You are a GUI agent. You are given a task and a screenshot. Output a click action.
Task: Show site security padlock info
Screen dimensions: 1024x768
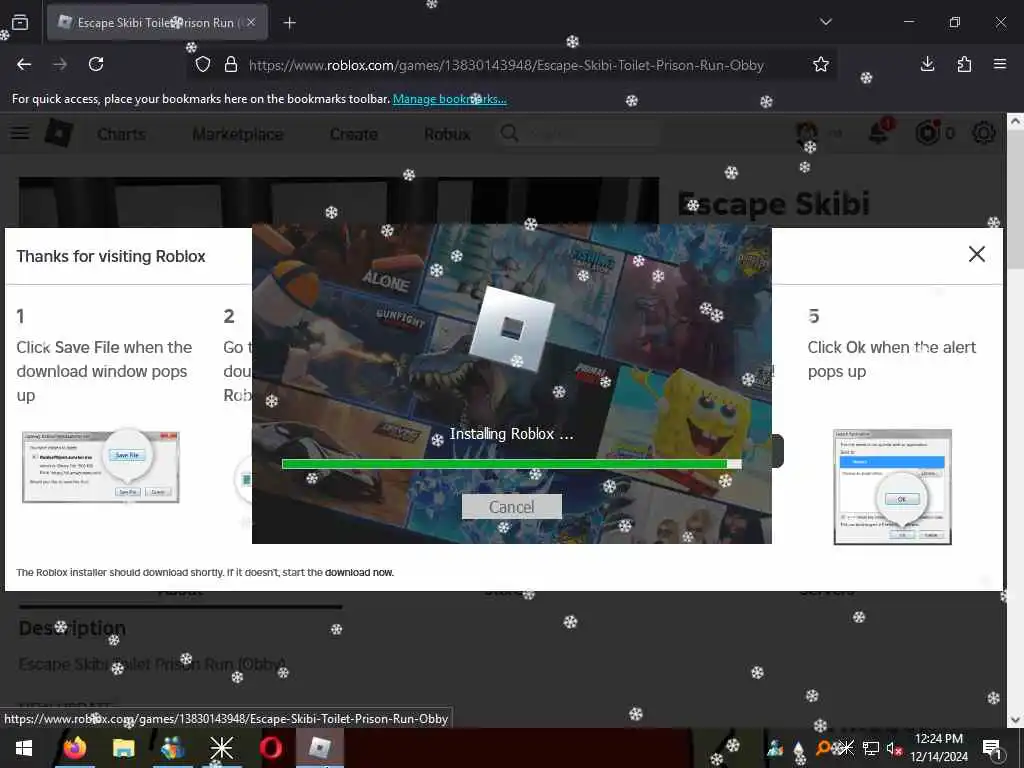click(231, 65)
